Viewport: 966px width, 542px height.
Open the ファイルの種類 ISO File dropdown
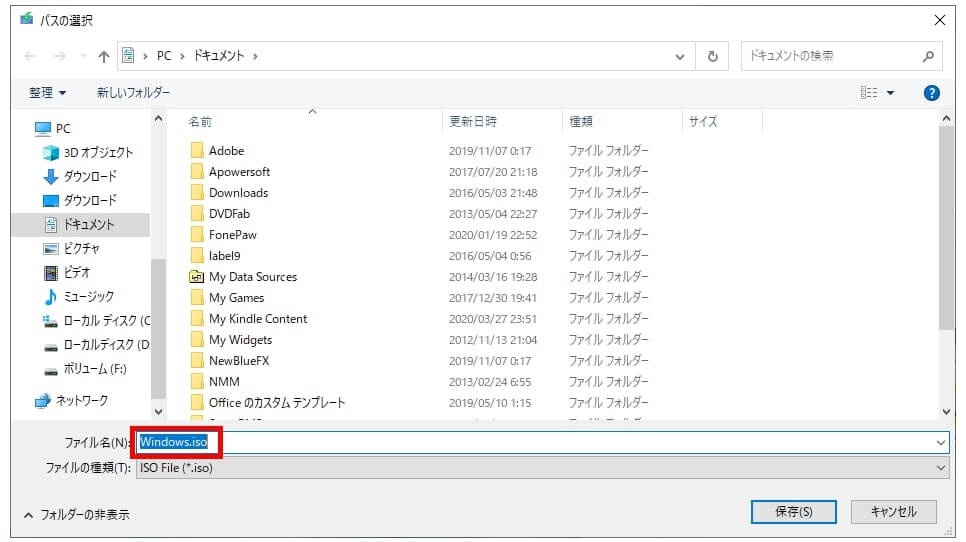[x=542, y=468]
